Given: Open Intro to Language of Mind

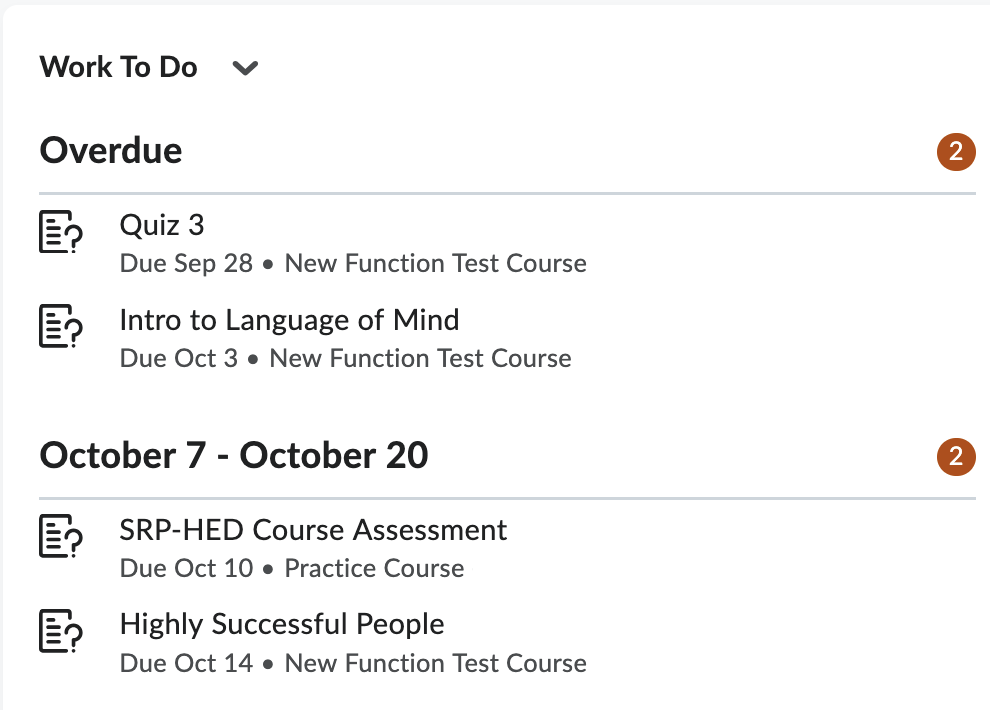Looking at the screenshot, I should [x=289, y=320].
